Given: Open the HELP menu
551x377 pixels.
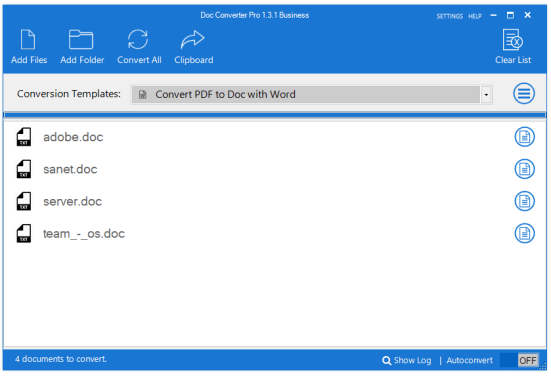Looking at the screenshot, I should (x=475, y=16).
